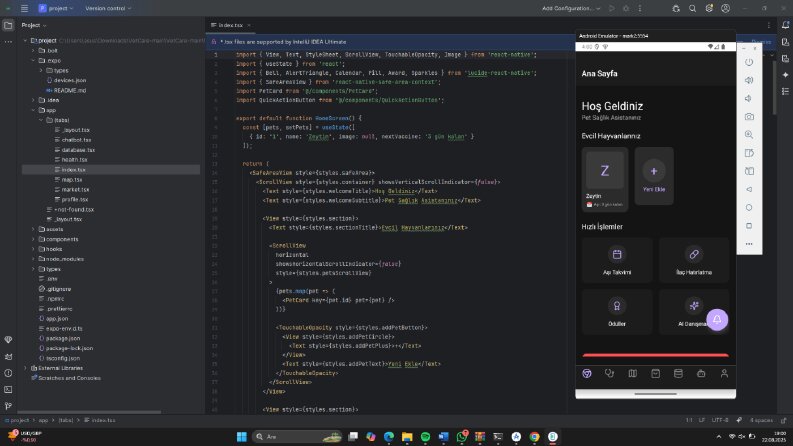Click the Run play button
Screen dimensions: 793x446
612,8
